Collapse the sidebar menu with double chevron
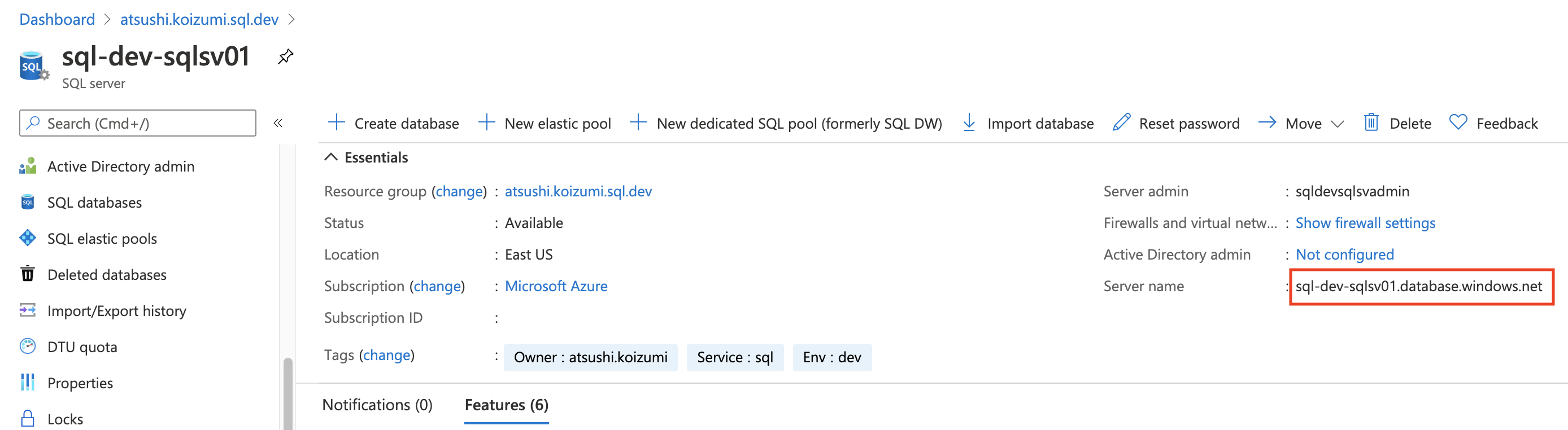Screen dimensions: 1568x430 [278, 124]
